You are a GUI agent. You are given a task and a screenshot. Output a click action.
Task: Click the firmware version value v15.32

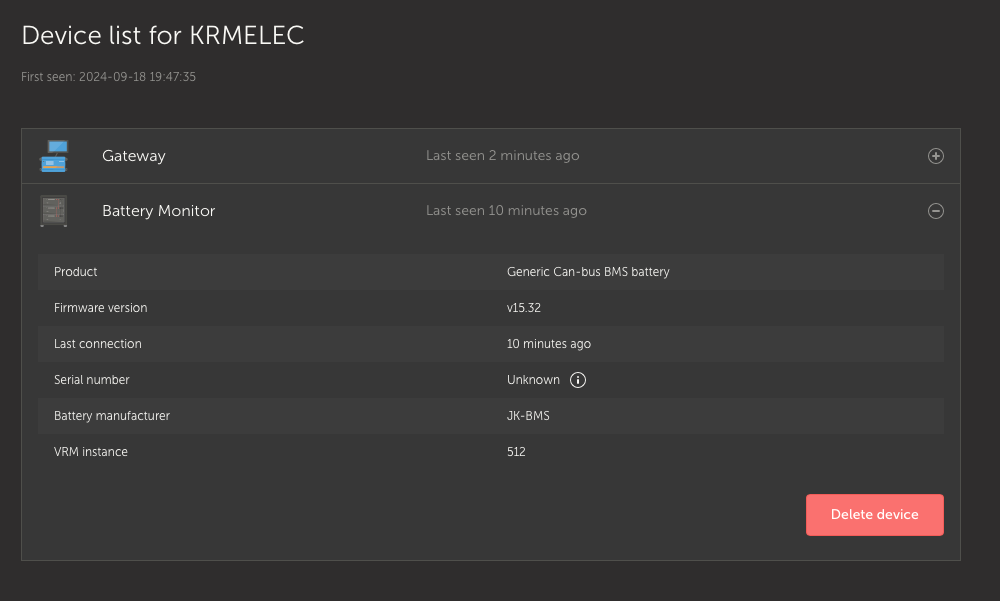[524, 308]
